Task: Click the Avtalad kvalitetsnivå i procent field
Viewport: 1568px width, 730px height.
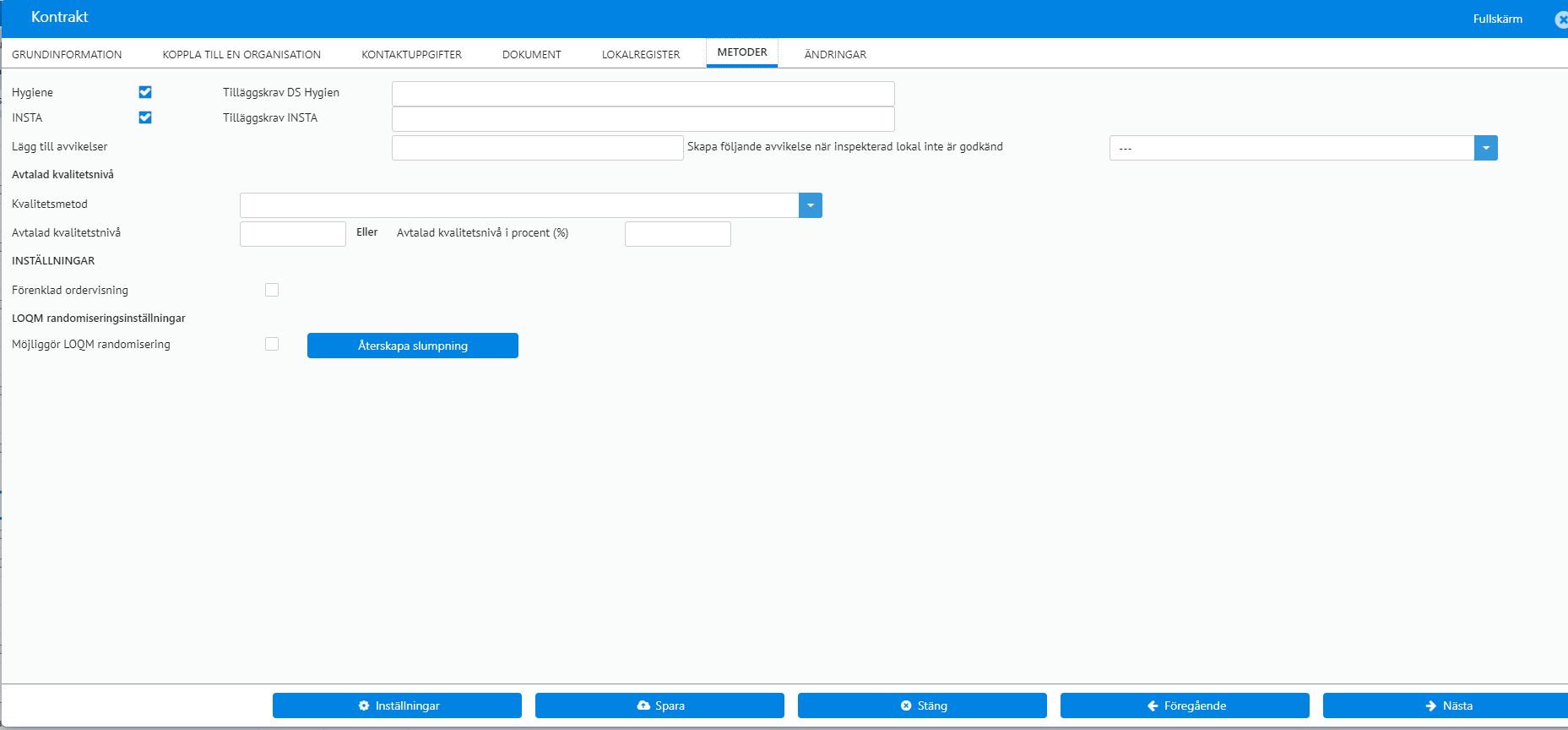Action: [x=678, y=234]
